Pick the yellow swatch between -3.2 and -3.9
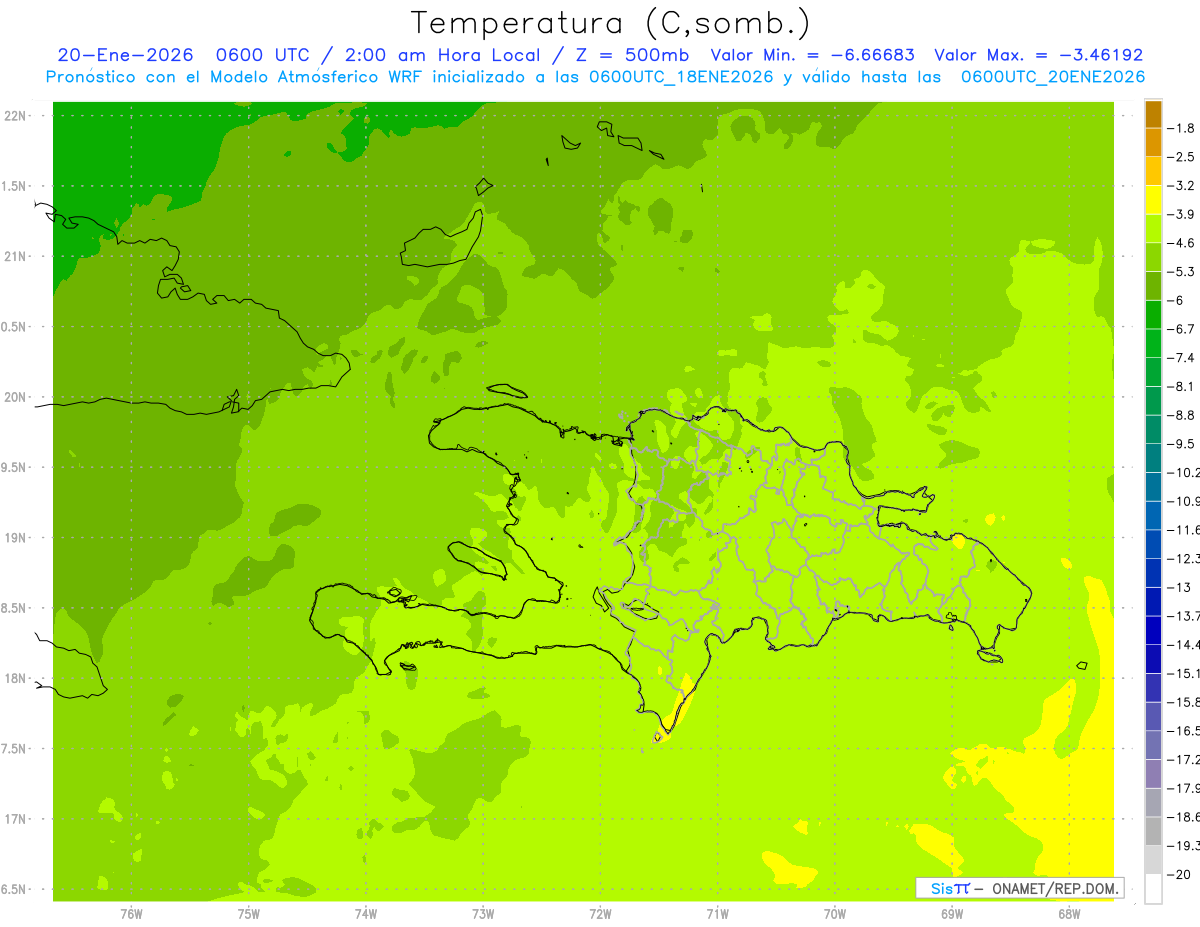Image resolution: width=1200 pixels, height=927 pixels. point(1153,200)
